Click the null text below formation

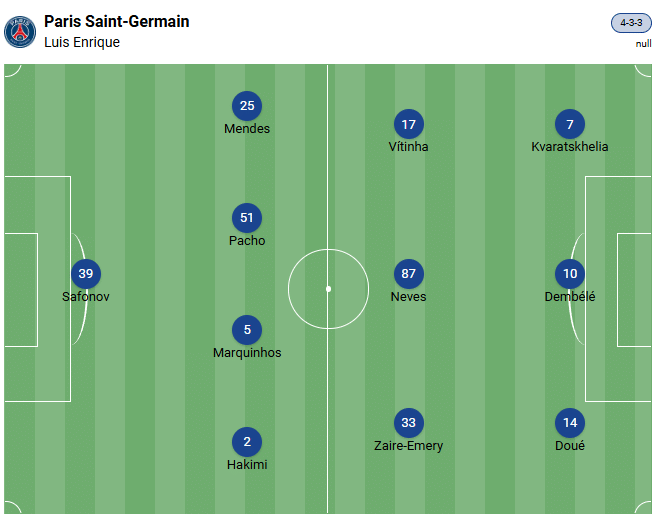(x=643, y=44)
